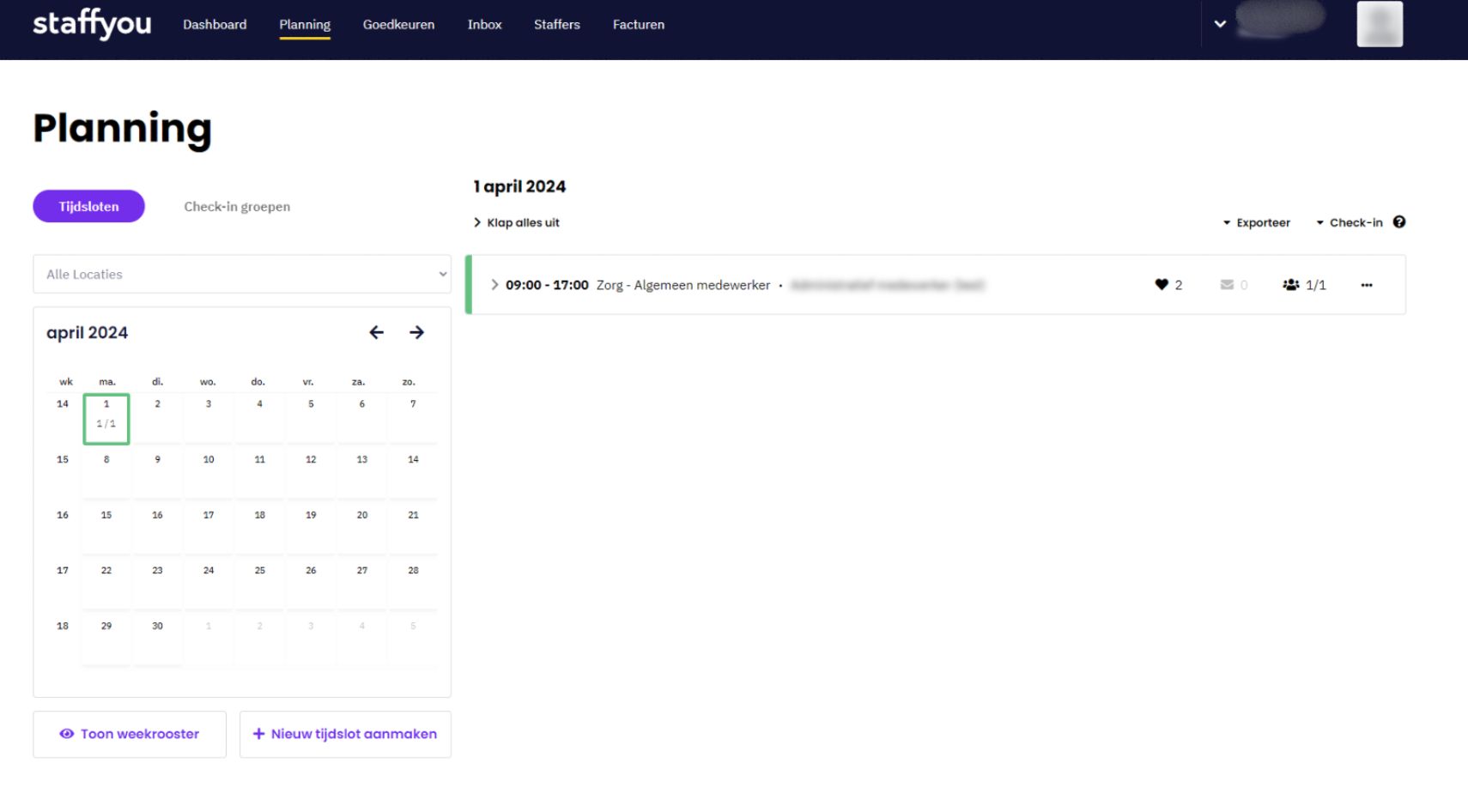Viewport: 1468px width, 812px height.
Task: Select Tijdsloten tab
Action: (x=88, y=206)
